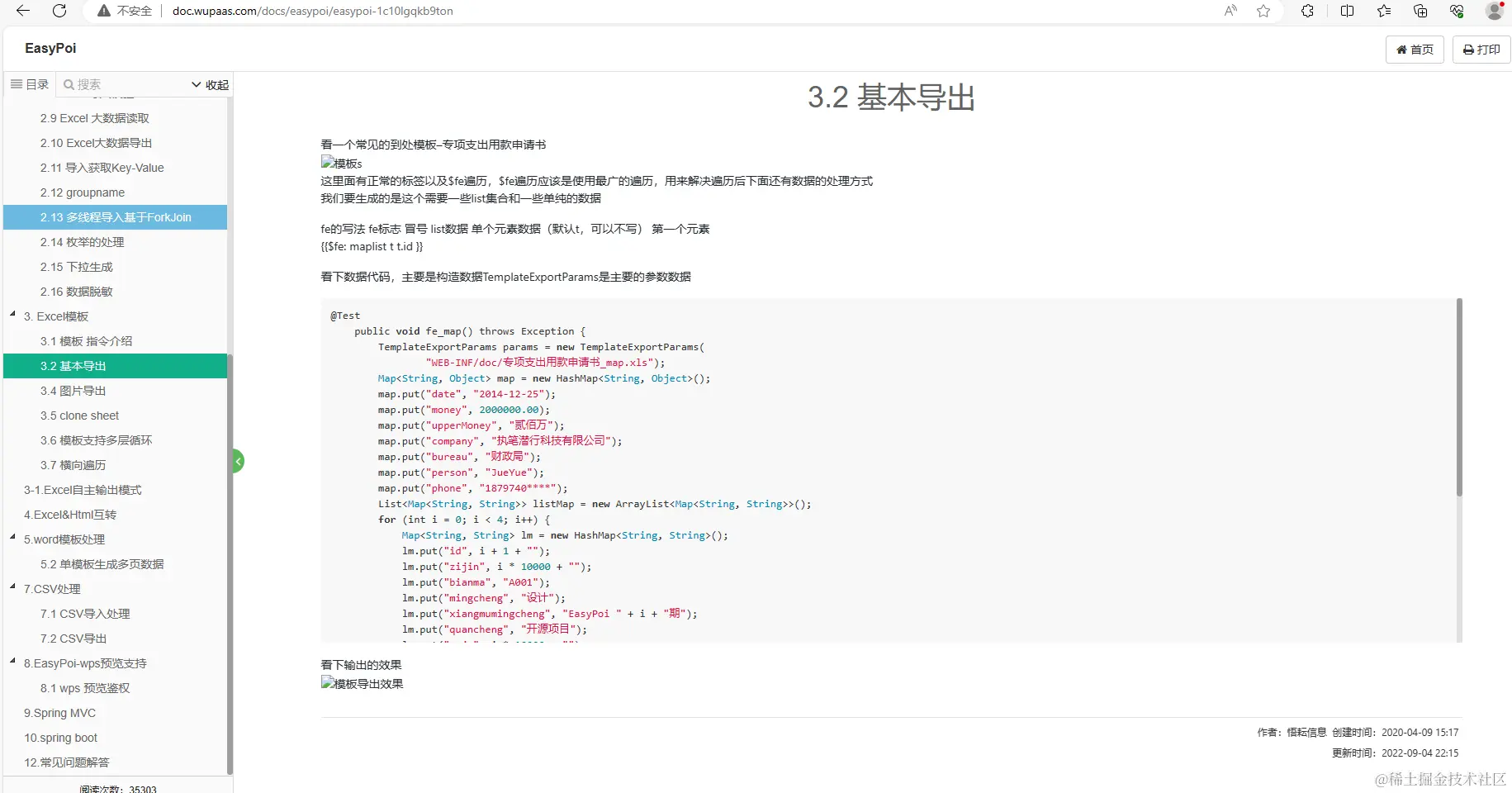Click the 2.13 多线程导入基于ForkJoin link
Image resolution: width=1512 pixels, height=793 pixels.
click(116, 217)
